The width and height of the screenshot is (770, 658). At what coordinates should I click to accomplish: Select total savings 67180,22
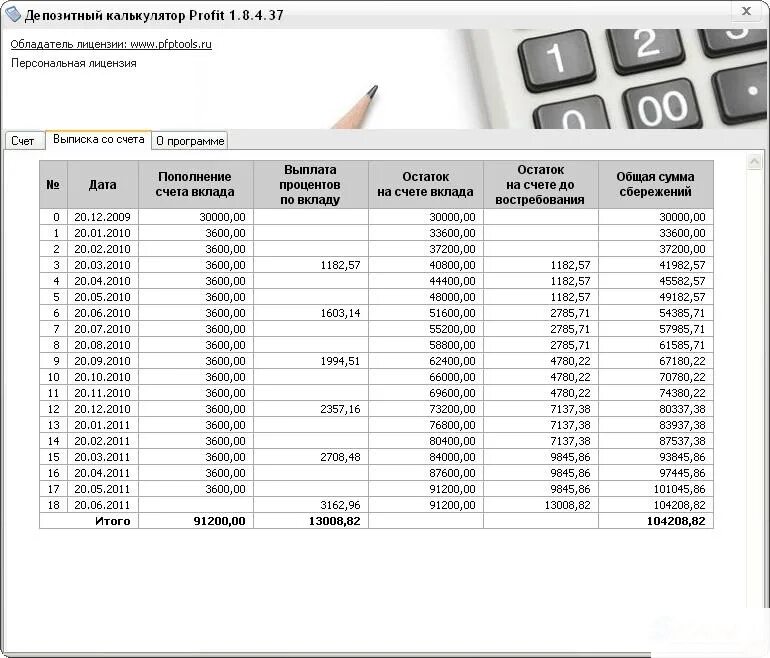pos(656,361)
